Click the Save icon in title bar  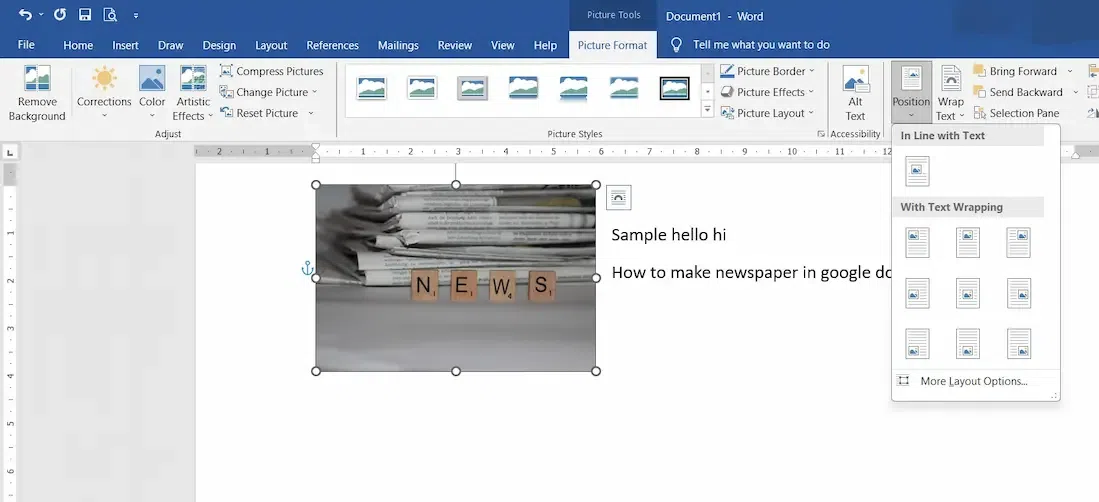(x=85, y=15)
